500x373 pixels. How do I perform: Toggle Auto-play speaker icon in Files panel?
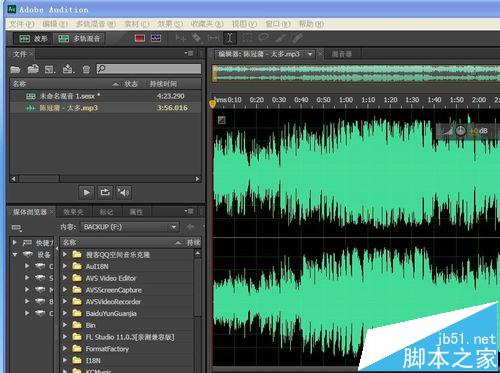click(x=124, y=192)
